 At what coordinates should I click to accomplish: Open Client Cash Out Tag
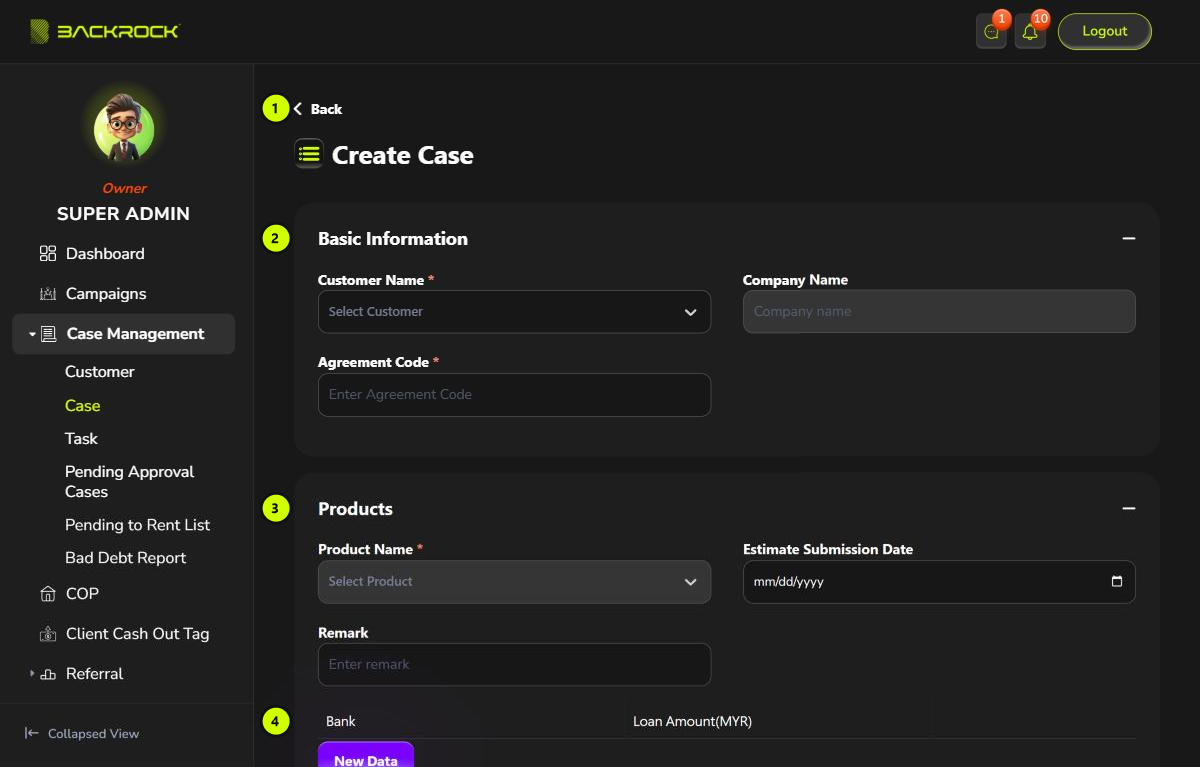click(x=137, y=634)
